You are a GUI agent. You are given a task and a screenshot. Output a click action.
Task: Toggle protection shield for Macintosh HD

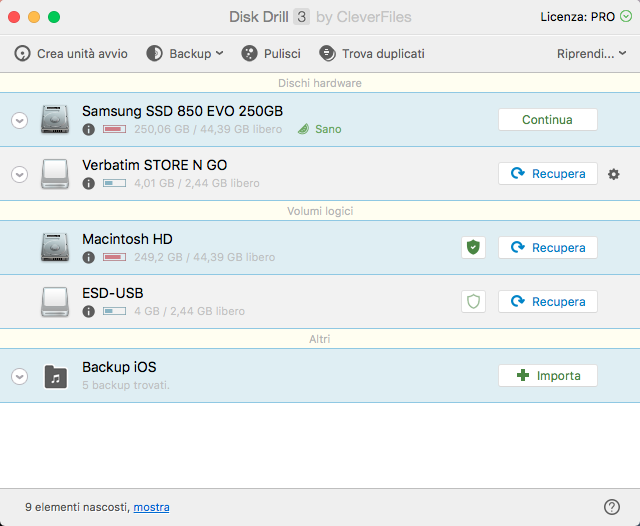[473, 247]
